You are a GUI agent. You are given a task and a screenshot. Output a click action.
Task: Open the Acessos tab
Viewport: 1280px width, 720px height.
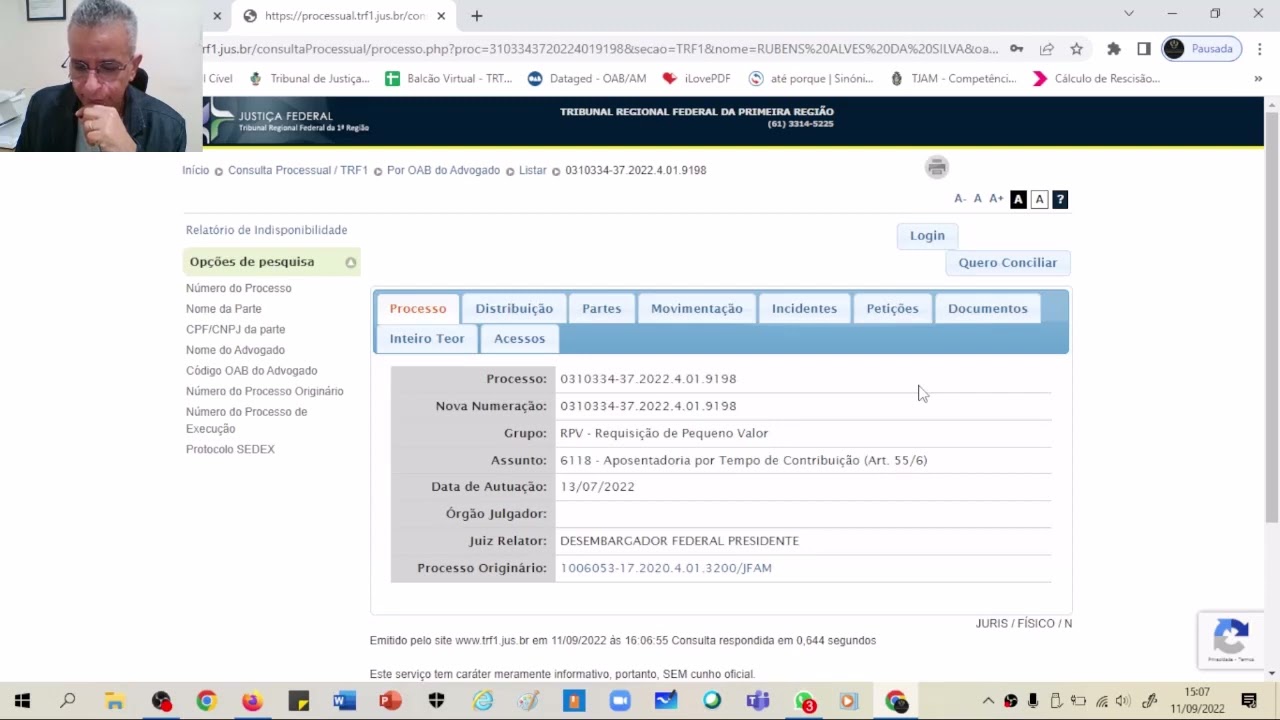520,339
